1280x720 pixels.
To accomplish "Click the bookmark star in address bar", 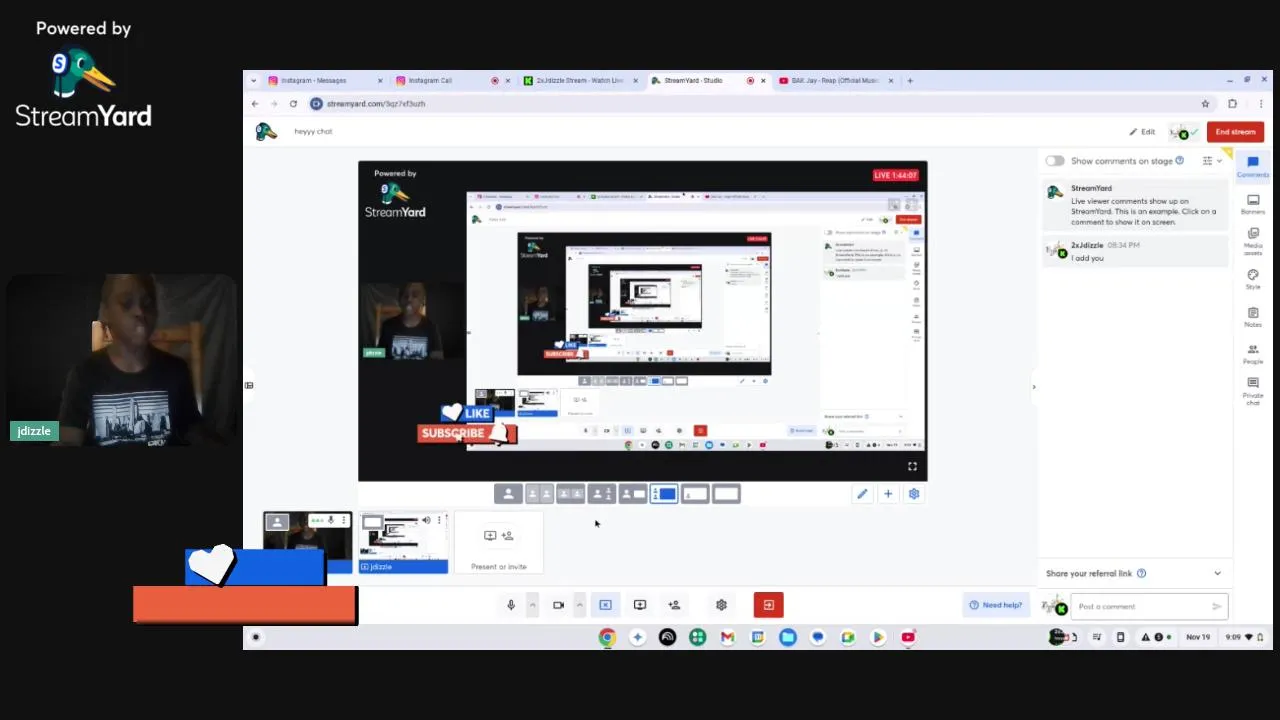I will pyautogui.click(x=1205, y=104).
